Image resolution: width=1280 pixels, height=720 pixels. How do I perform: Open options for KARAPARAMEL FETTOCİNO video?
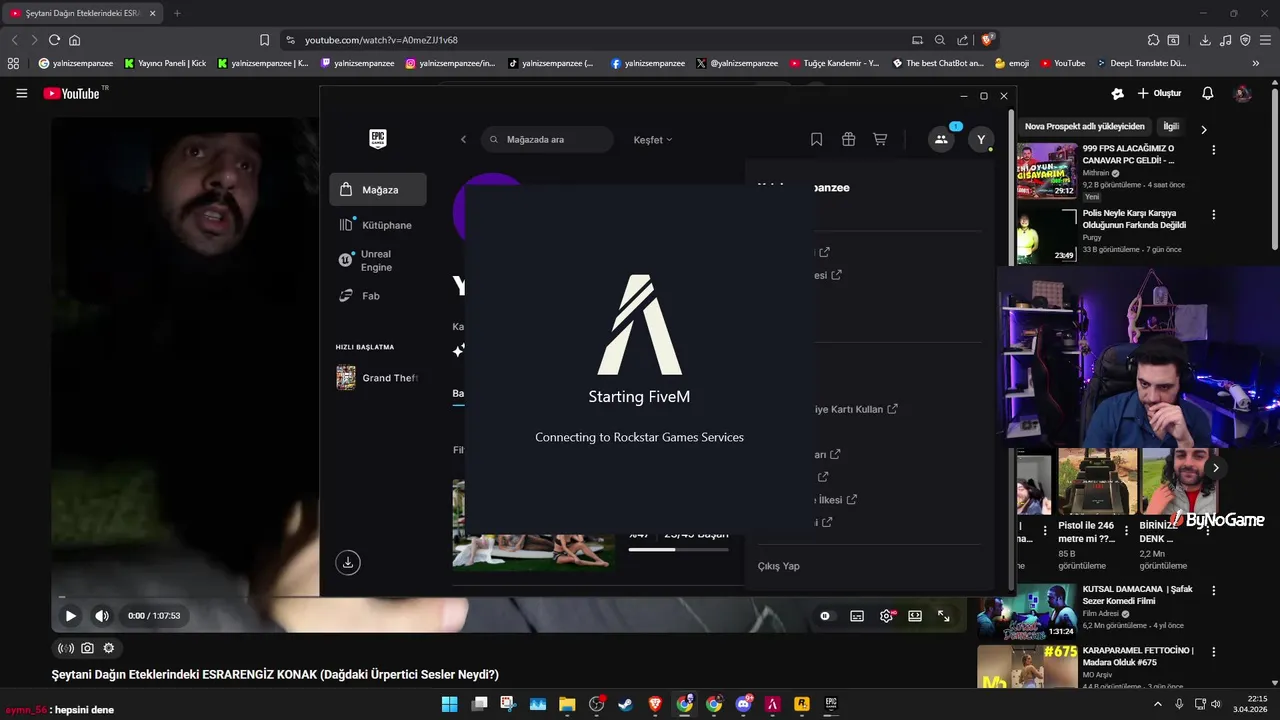[x=1214, y=652]
